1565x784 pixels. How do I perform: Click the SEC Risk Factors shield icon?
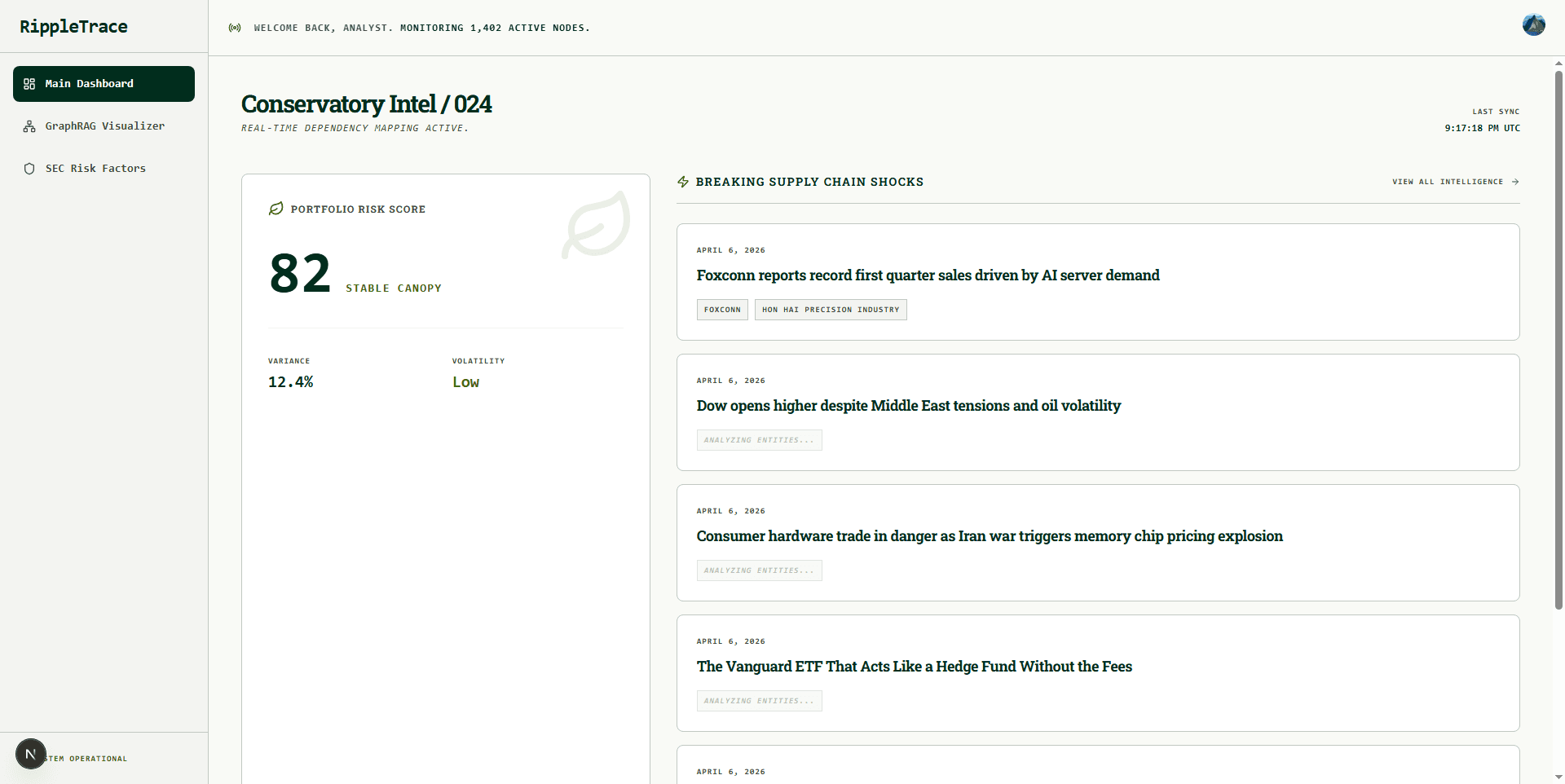pyautogui.click(x=29, y=169)
